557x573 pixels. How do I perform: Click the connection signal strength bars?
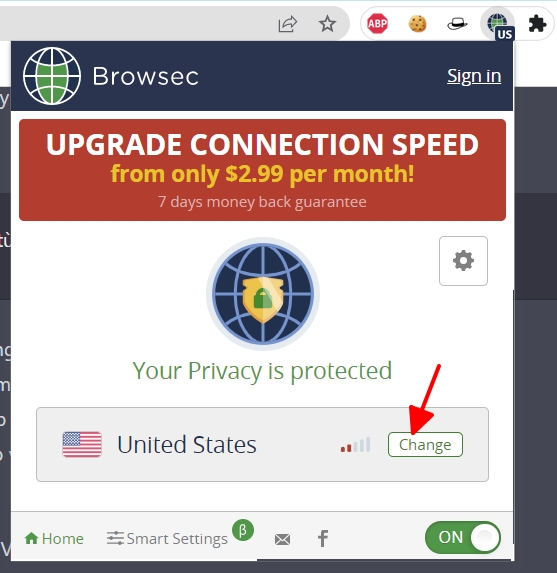point(355,445)
